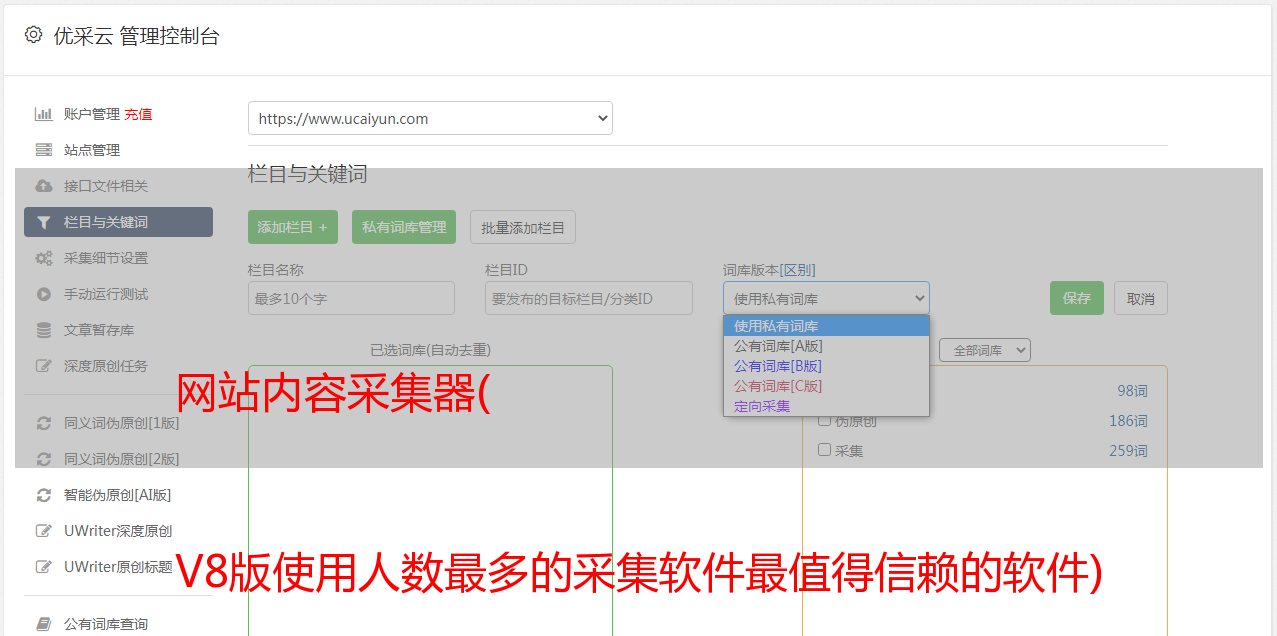Open the site URL dropdown

point(430,118)
